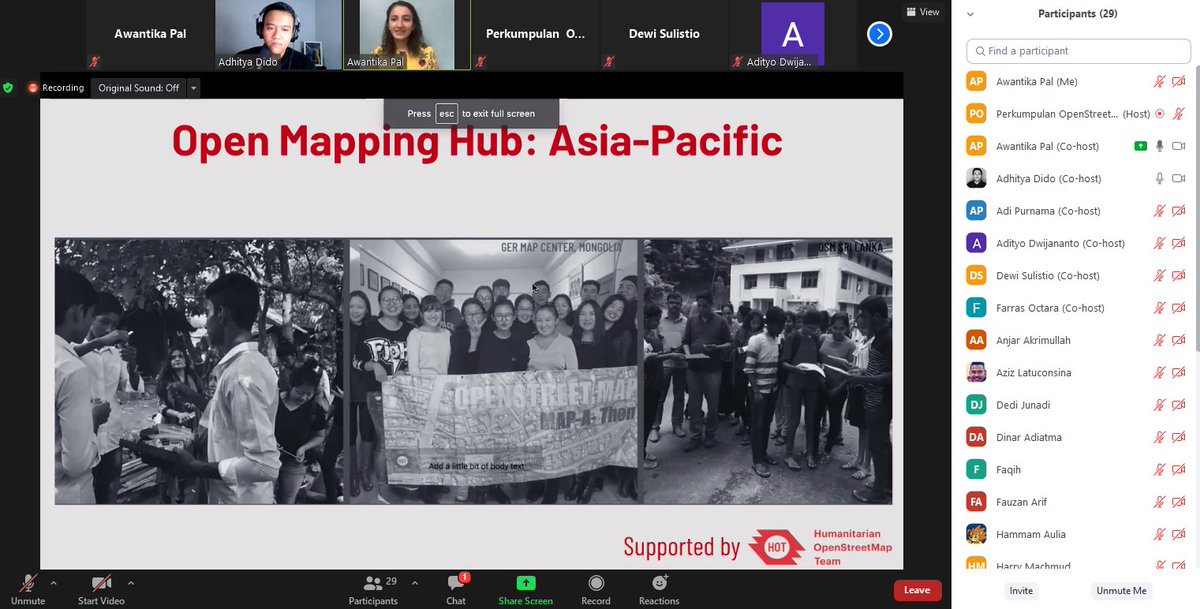Viewport: 1200px width, 609px height.
Task: Select participant Anjar Akrimullah
Action: pyautogui.click(x=1076, y=340)
